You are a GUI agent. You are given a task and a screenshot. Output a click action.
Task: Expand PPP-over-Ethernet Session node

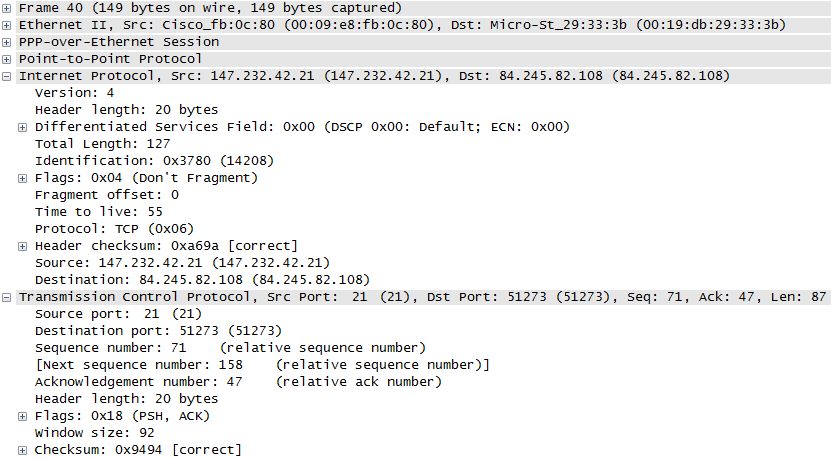[x=6, y=42]
